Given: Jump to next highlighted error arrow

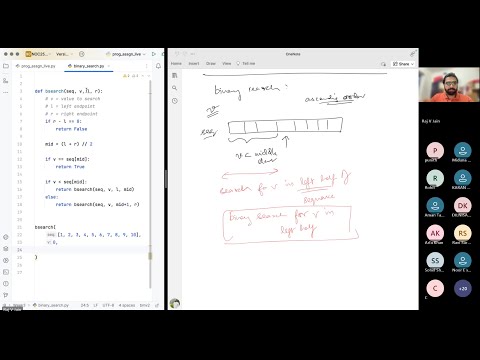Looking at the screenshot, I should pos(149,76).
